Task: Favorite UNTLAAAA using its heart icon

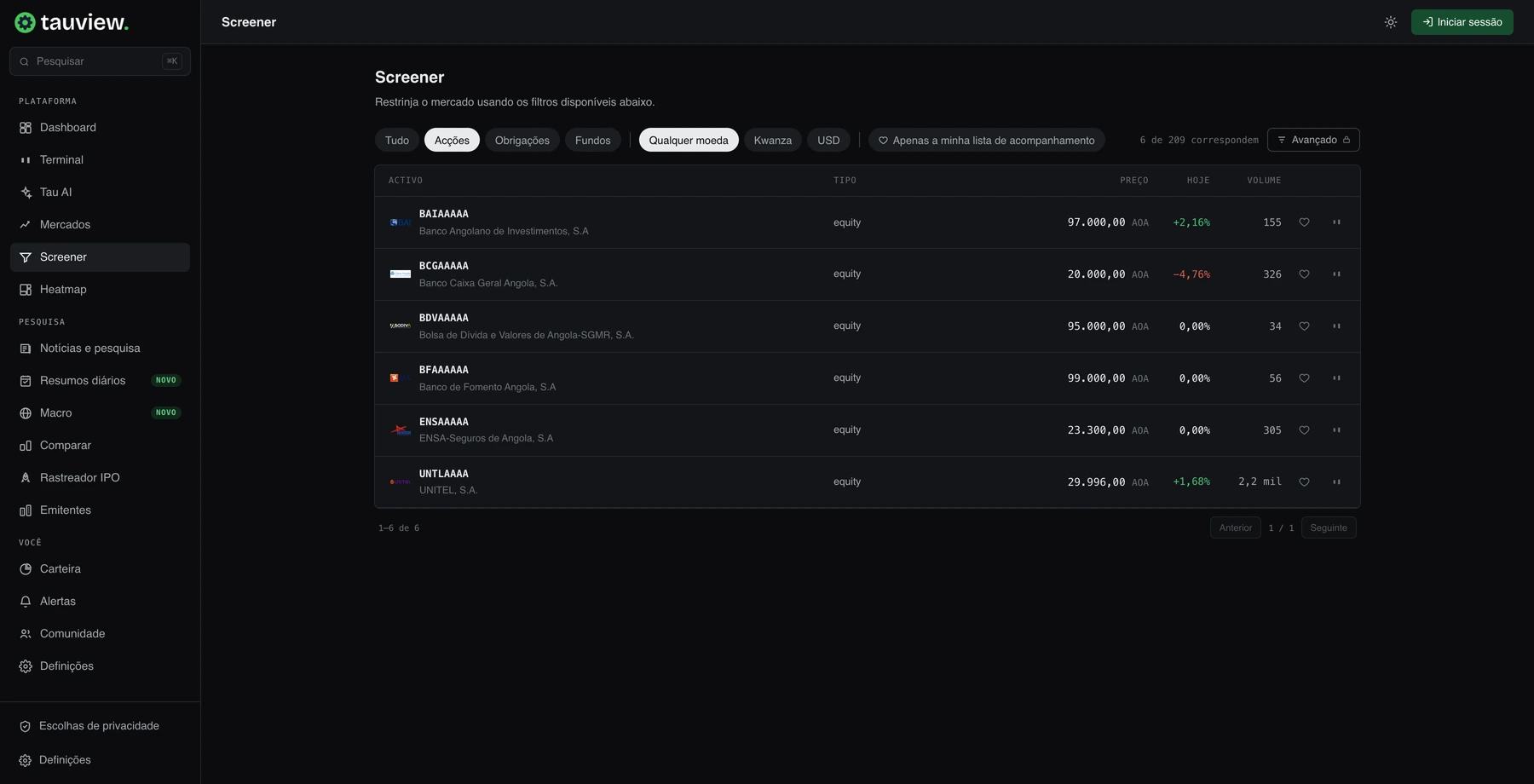Action: coord(1304,482)
